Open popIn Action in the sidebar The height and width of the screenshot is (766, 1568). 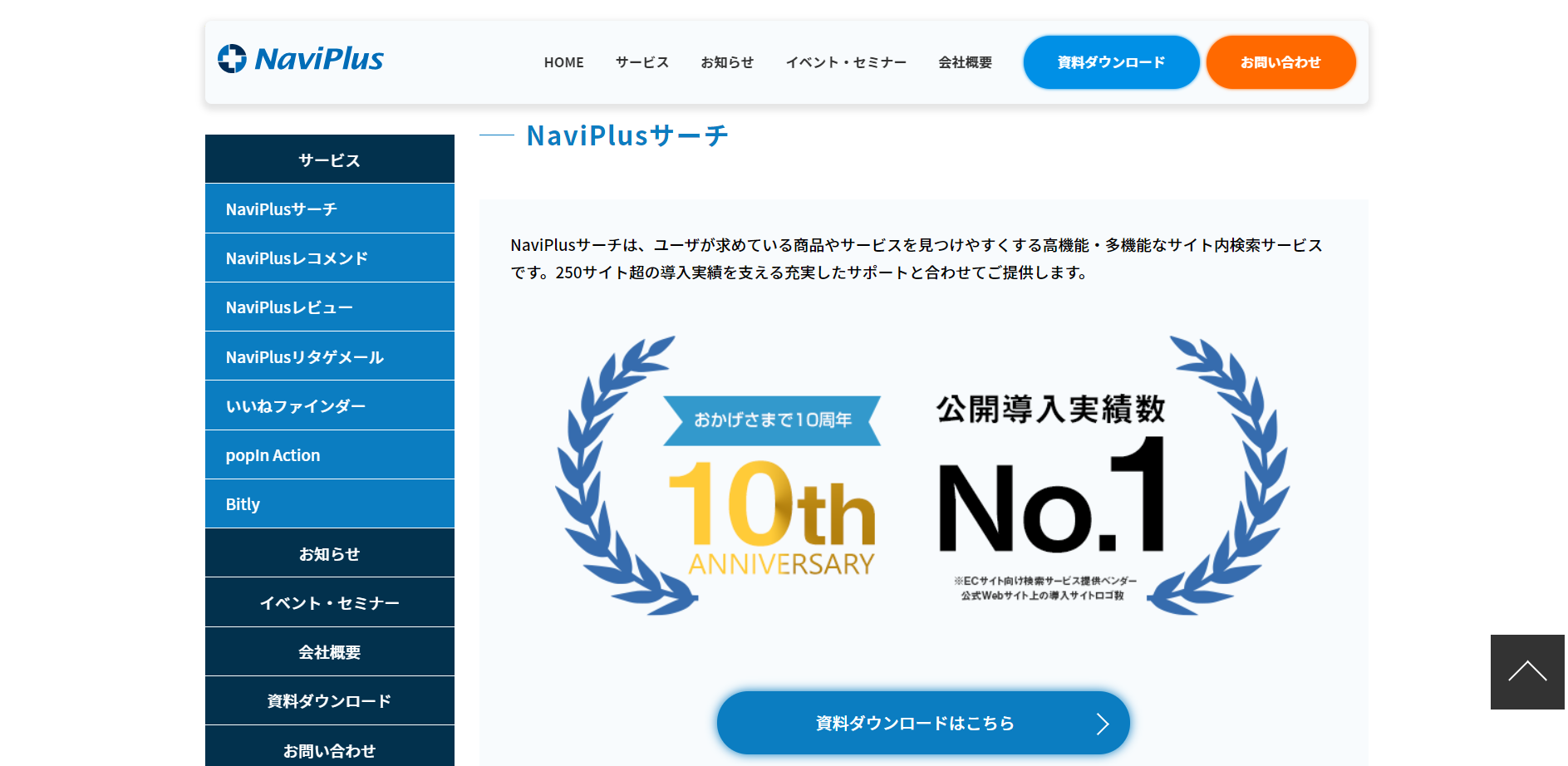273,455
